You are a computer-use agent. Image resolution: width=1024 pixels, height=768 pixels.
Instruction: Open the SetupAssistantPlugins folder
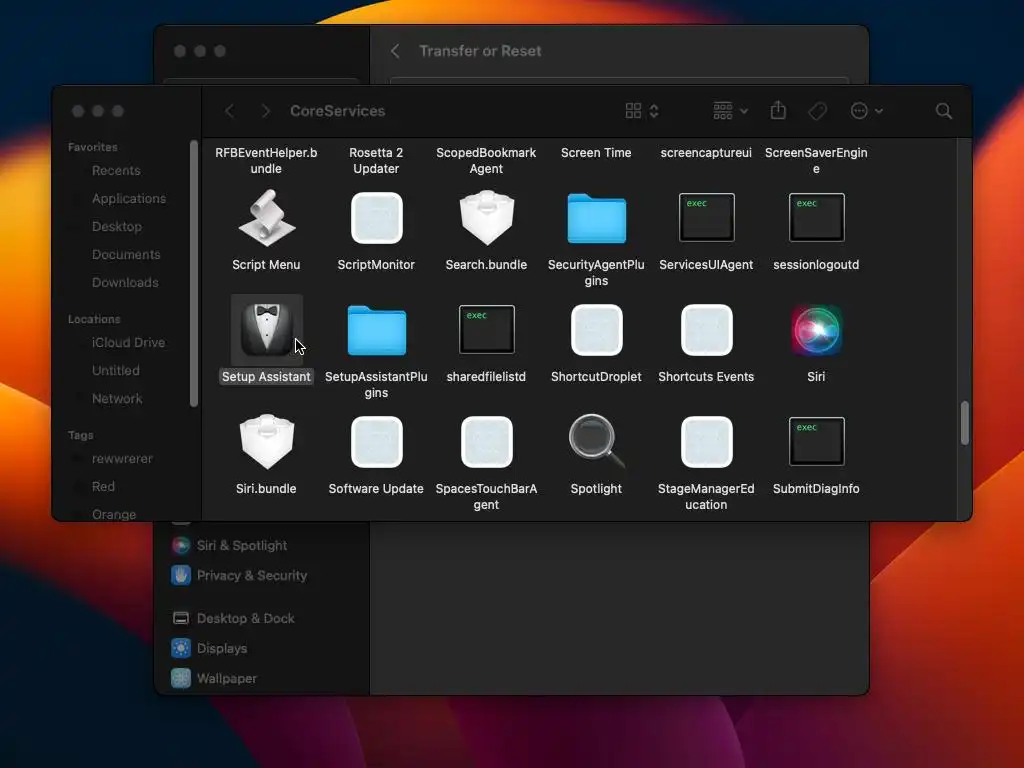376,330
